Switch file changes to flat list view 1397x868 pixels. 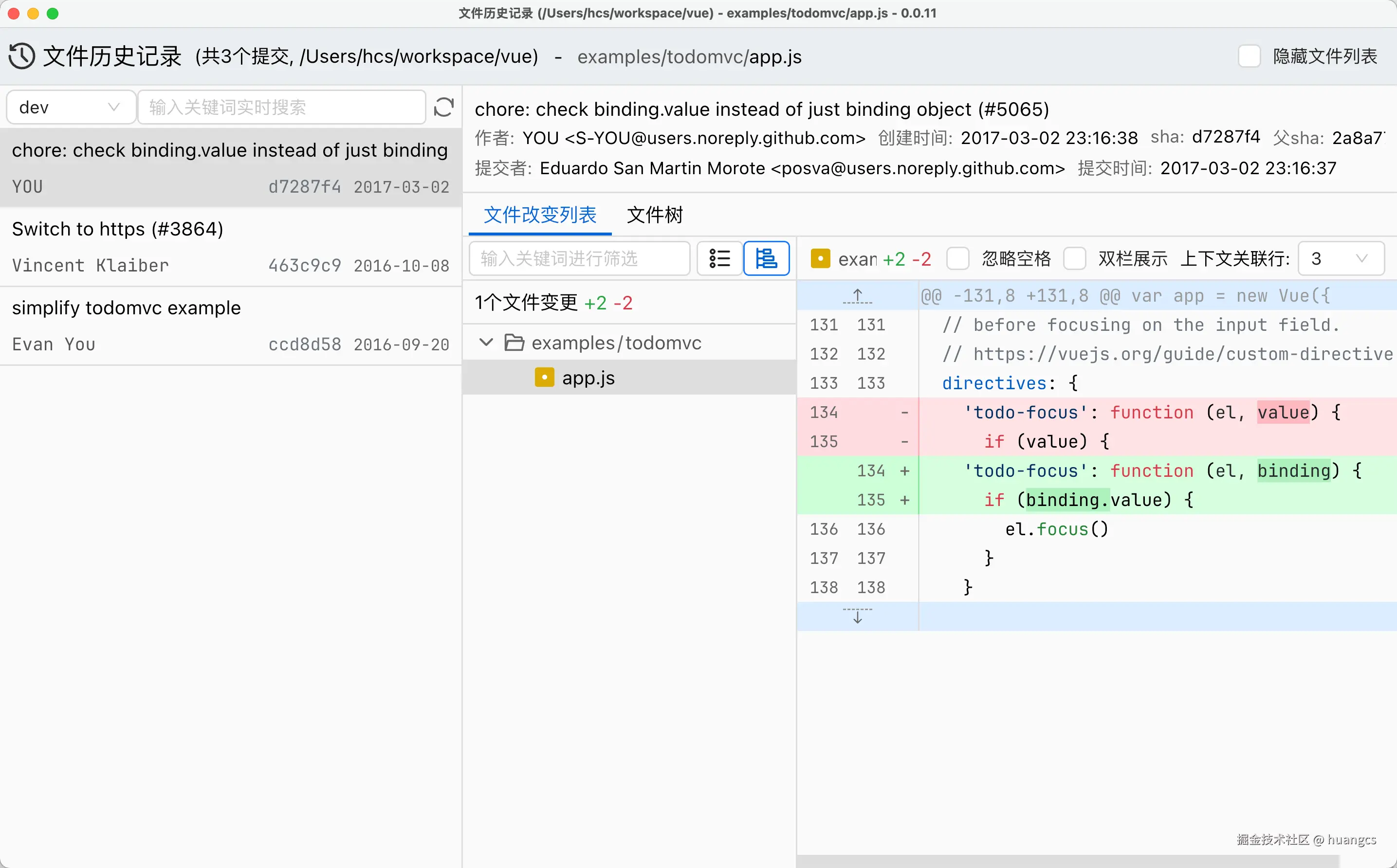pos(719,258)
